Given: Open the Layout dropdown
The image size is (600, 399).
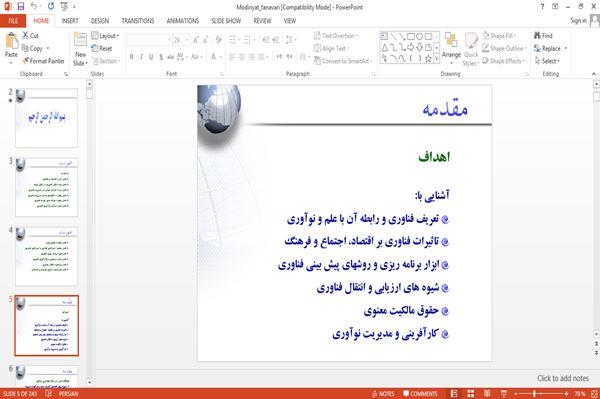Looking at the screenshot, I should (x=105, y=36).
